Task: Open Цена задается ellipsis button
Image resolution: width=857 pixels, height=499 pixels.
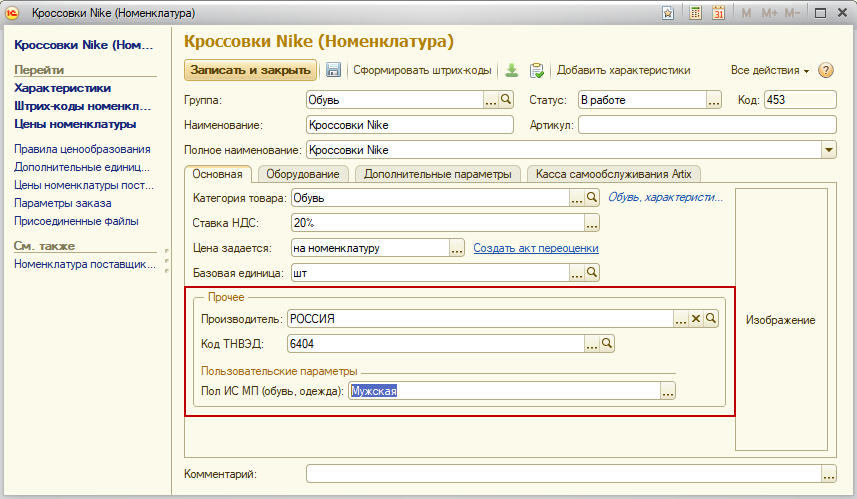Action: click(457, 248)
